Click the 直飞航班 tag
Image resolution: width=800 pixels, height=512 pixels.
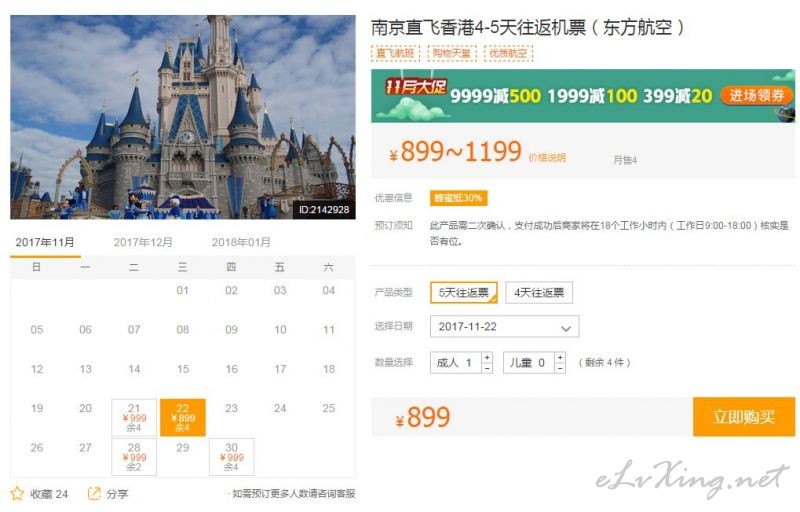pyautogui.click(x=395, y=53)
